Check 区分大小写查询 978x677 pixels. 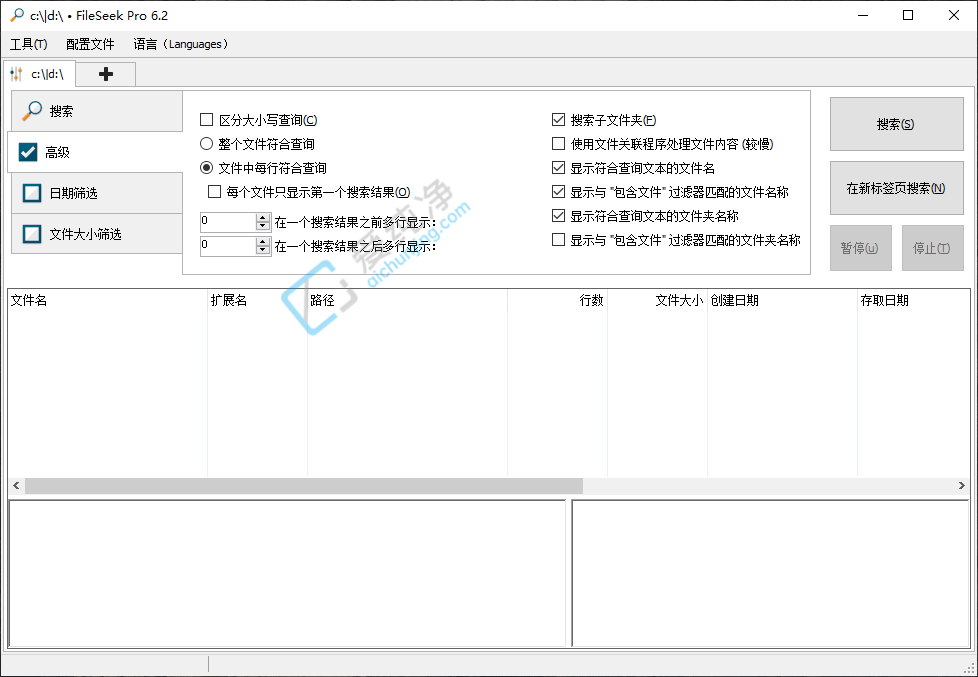[206, 119]
